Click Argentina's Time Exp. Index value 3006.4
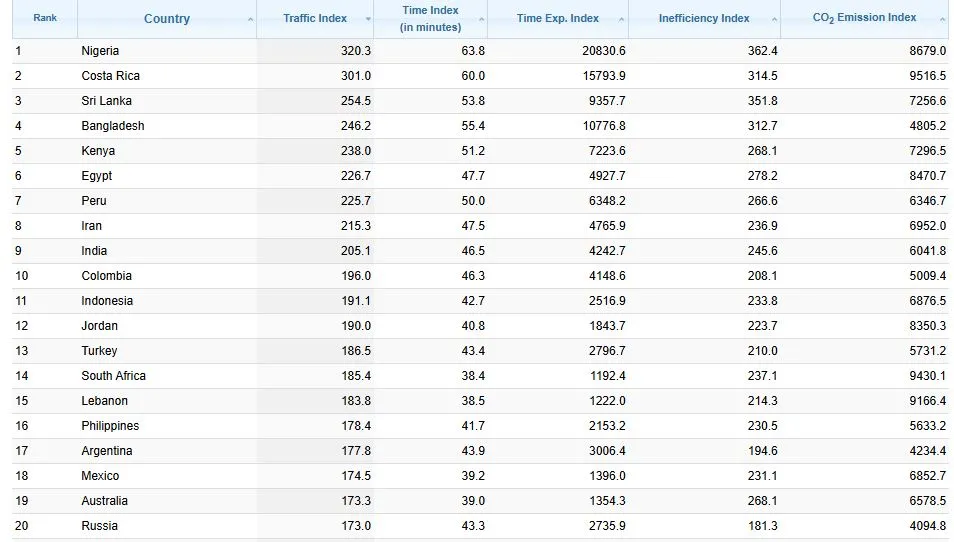This screenshot has width=954, height=542. tap(607, 451)
